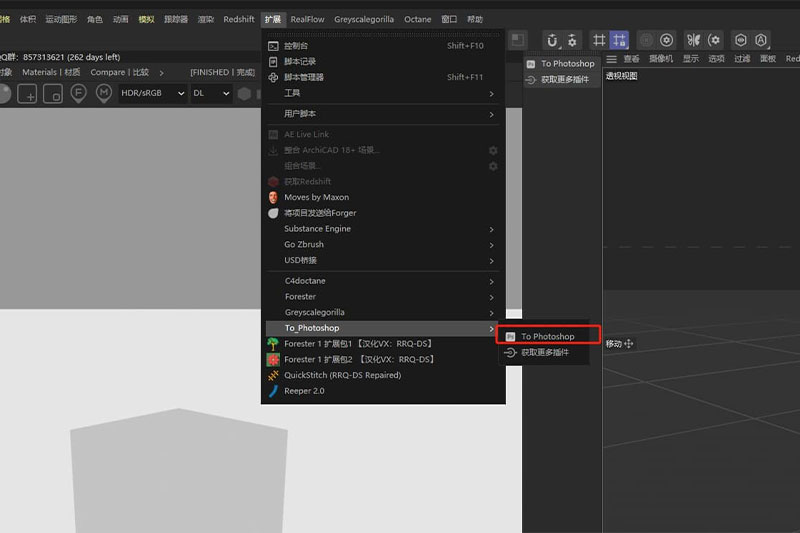Click the pin icon labeled F
Screen dimensions: 800x533
tap(78, 94)
